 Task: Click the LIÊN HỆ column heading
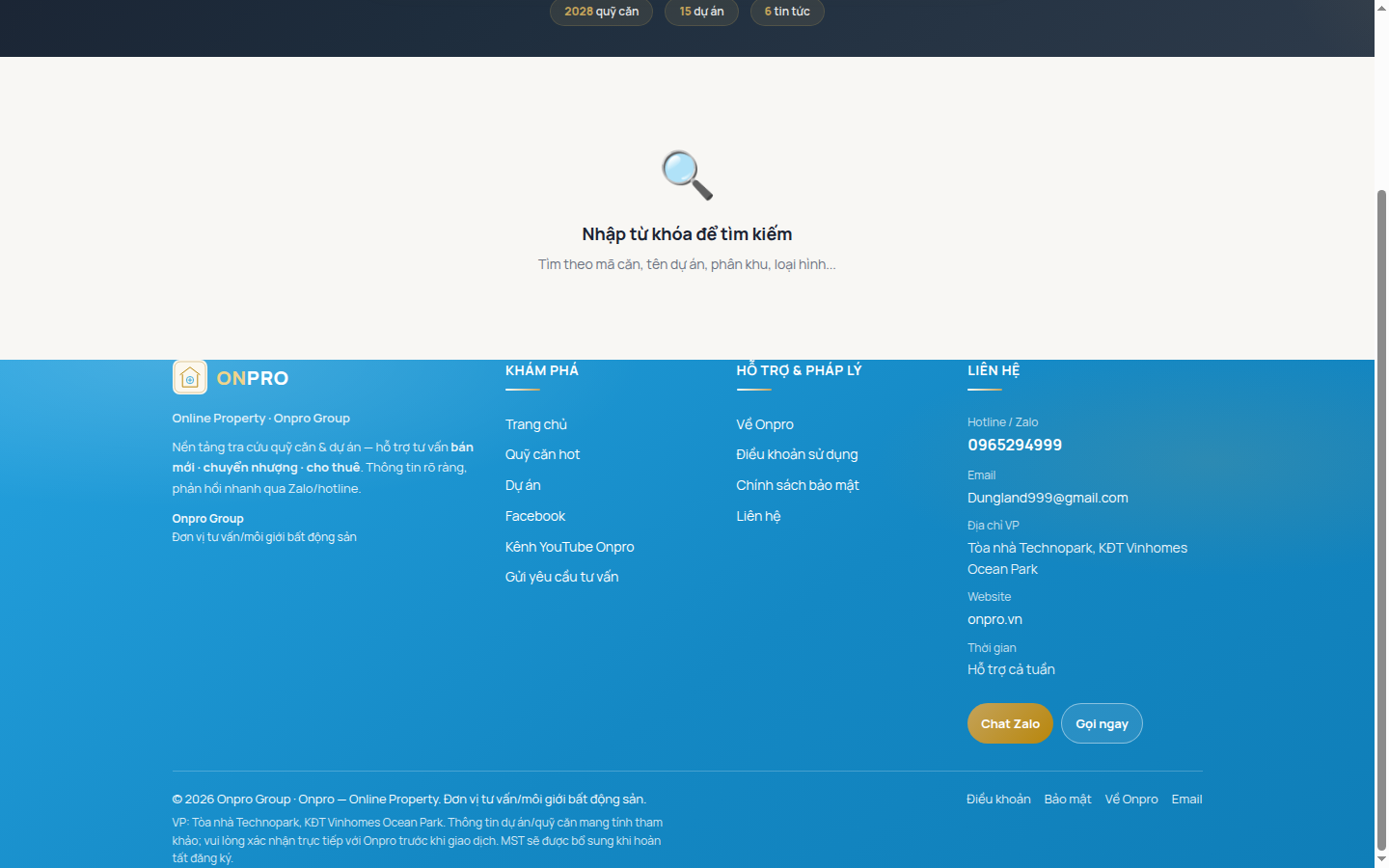[x=994, y=370]
